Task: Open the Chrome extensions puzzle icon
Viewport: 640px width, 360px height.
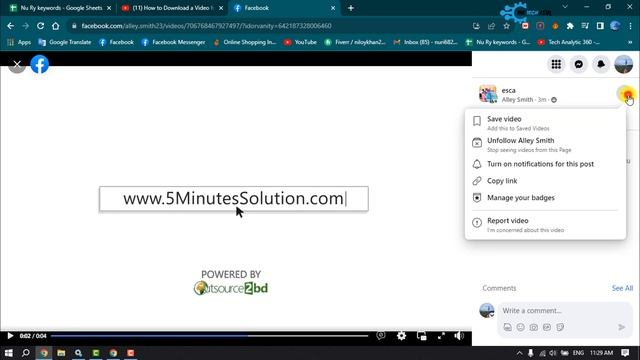Action: tap(570, 26)
